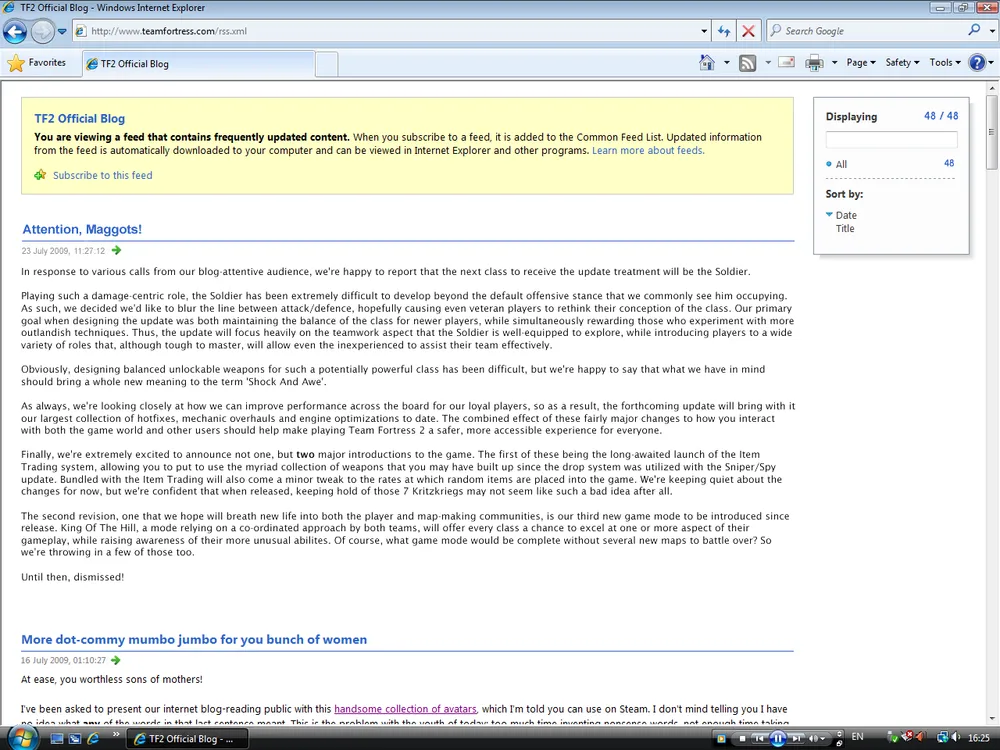Click the RSS feeds toolbar icon
Image resolution: width=1000 pixels, height=750 pixels.
[747, 62]
